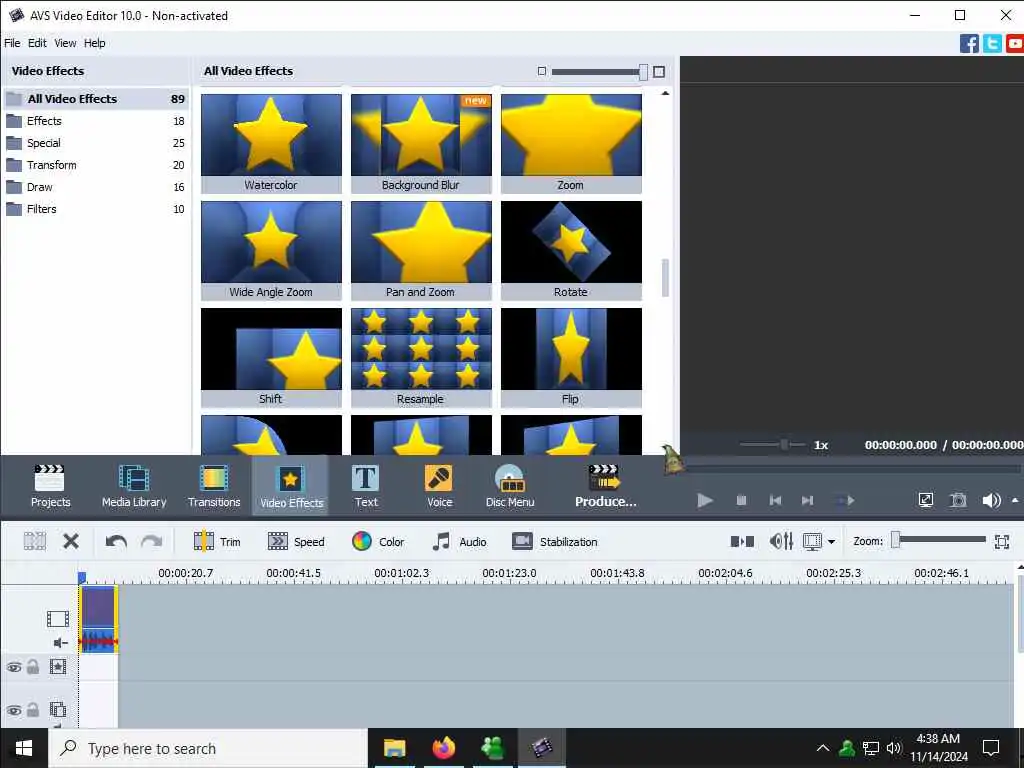
Task: Select the Draw folder
Action: point(96,187)
